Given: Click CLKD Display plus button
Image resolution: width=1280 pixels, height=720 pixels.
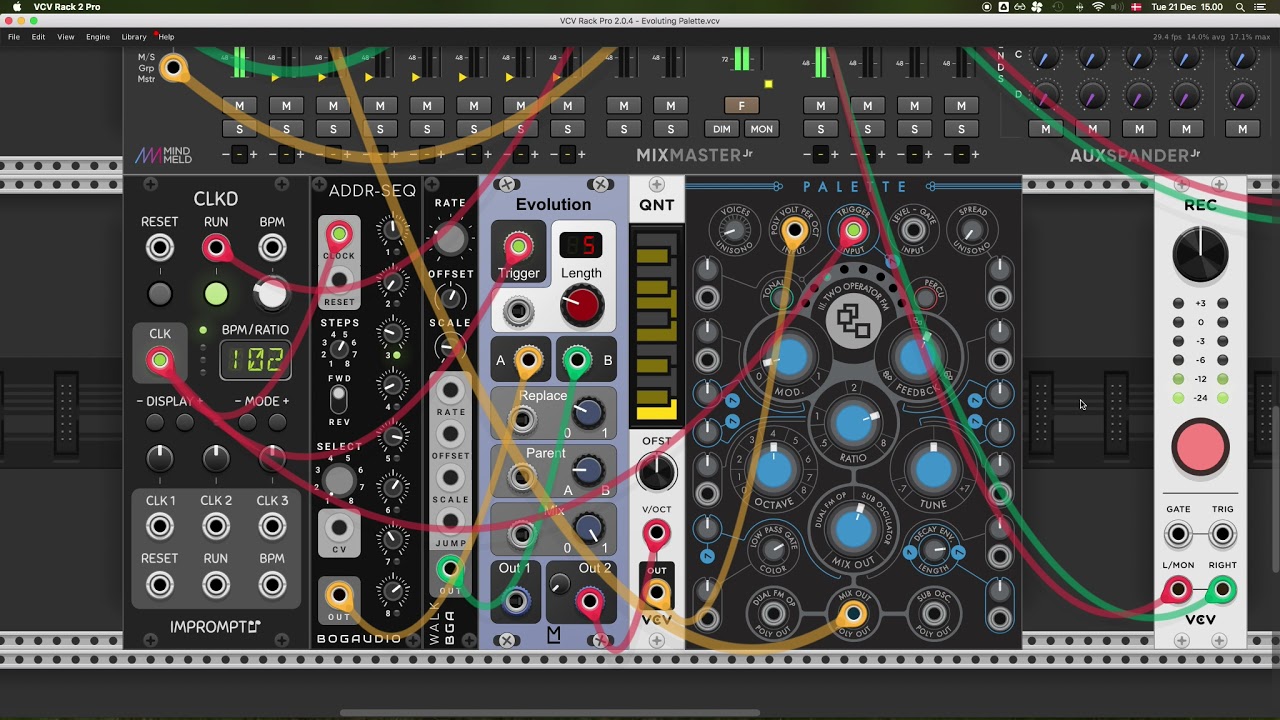Looking at the screenshot, I should [185, 423].
